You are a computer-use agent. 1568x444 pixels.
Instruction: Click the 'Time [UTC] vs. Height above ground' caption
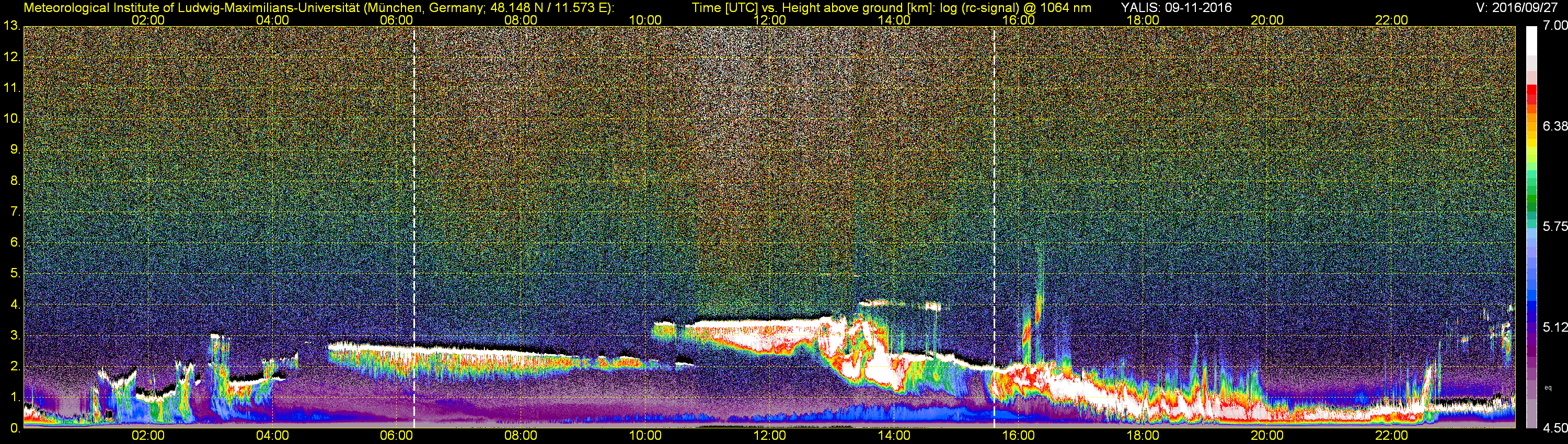tap(891, 8)
